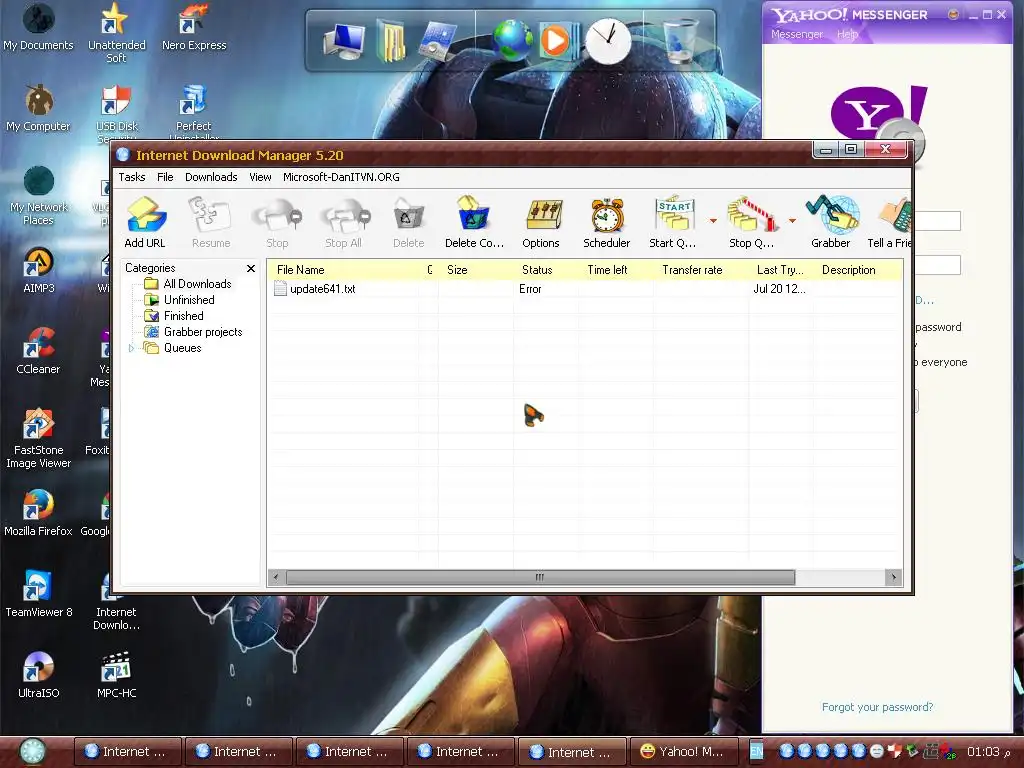Click the UltraISO desktop icon
Screen dimensions: 1024x768
click(x=39, y=675)
